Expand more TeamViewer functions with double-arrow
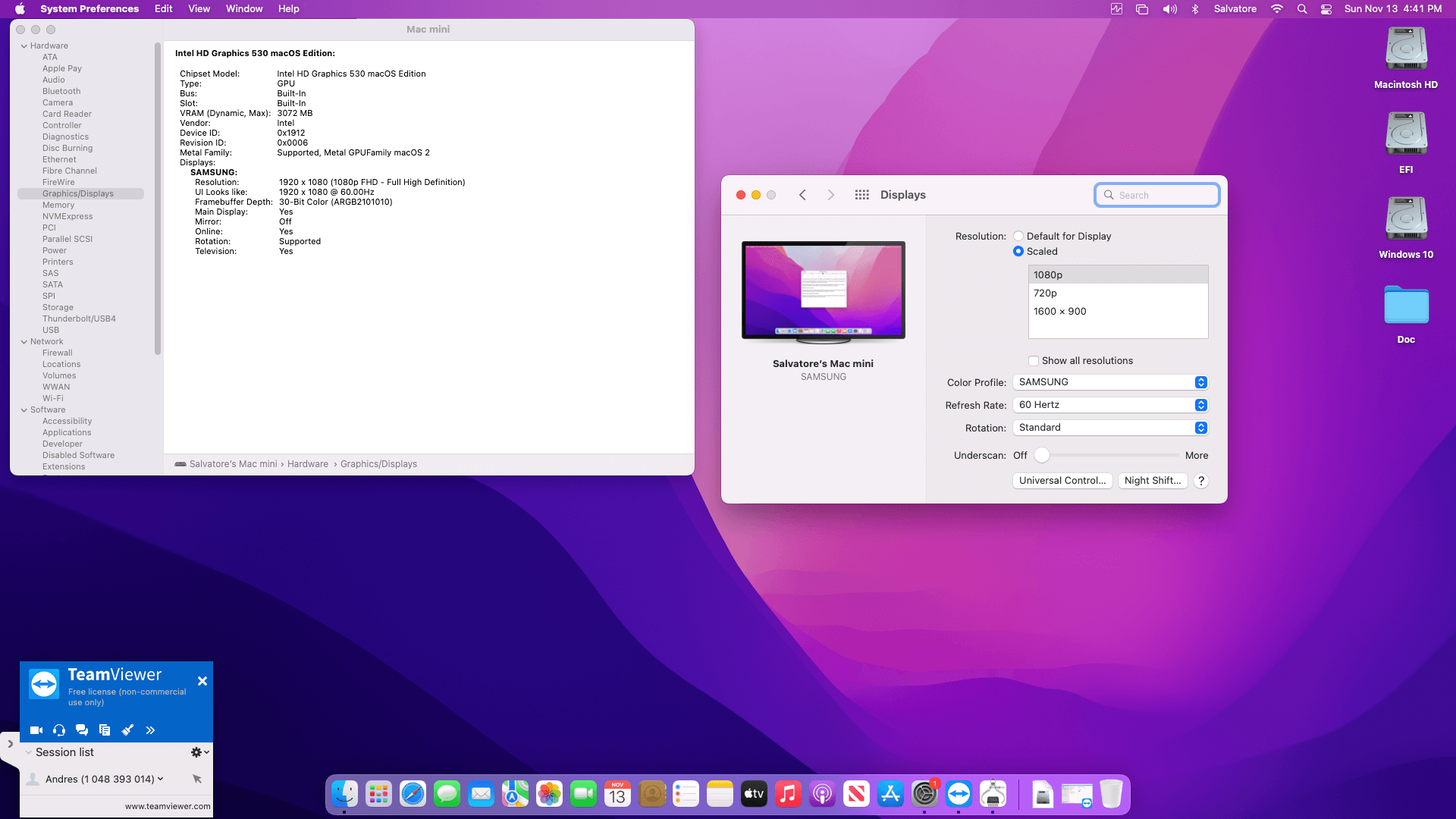 [x=150, y=730]
